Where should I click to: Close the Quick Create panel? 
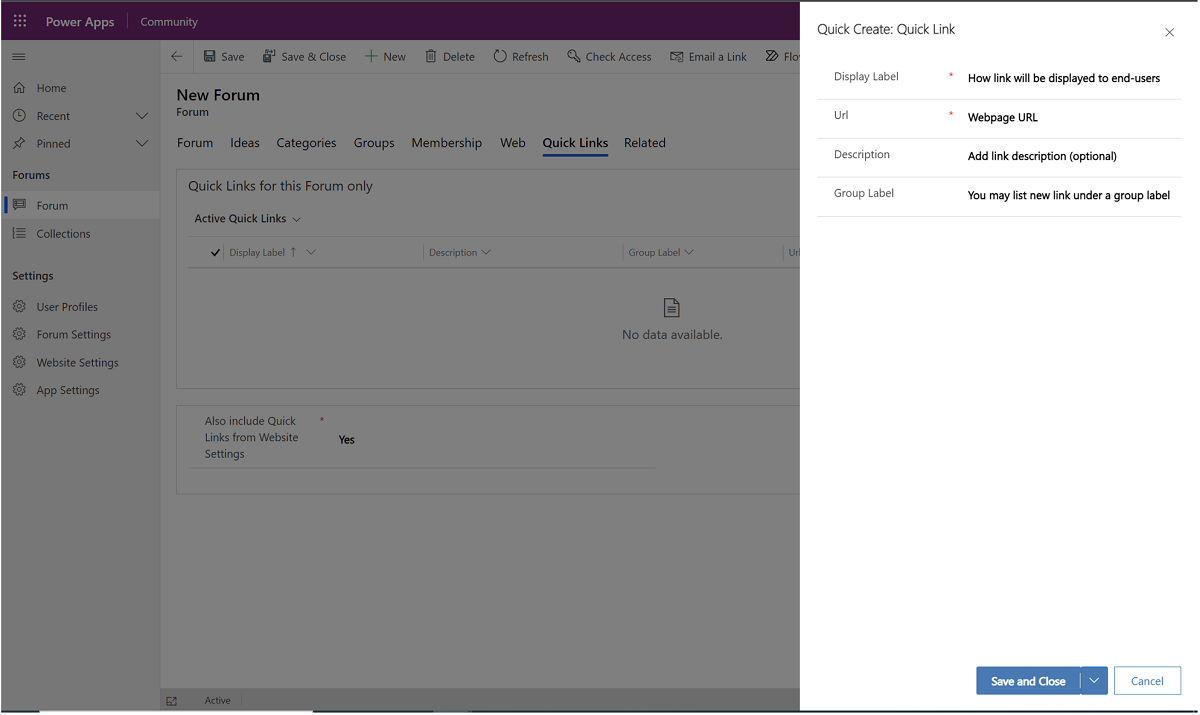pyautogui.click(x=1170, y=33)
